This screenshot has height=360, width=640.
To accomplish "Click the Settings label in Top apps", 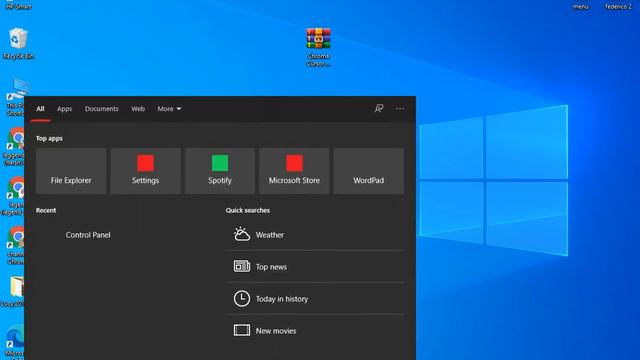I will (145, 180).
